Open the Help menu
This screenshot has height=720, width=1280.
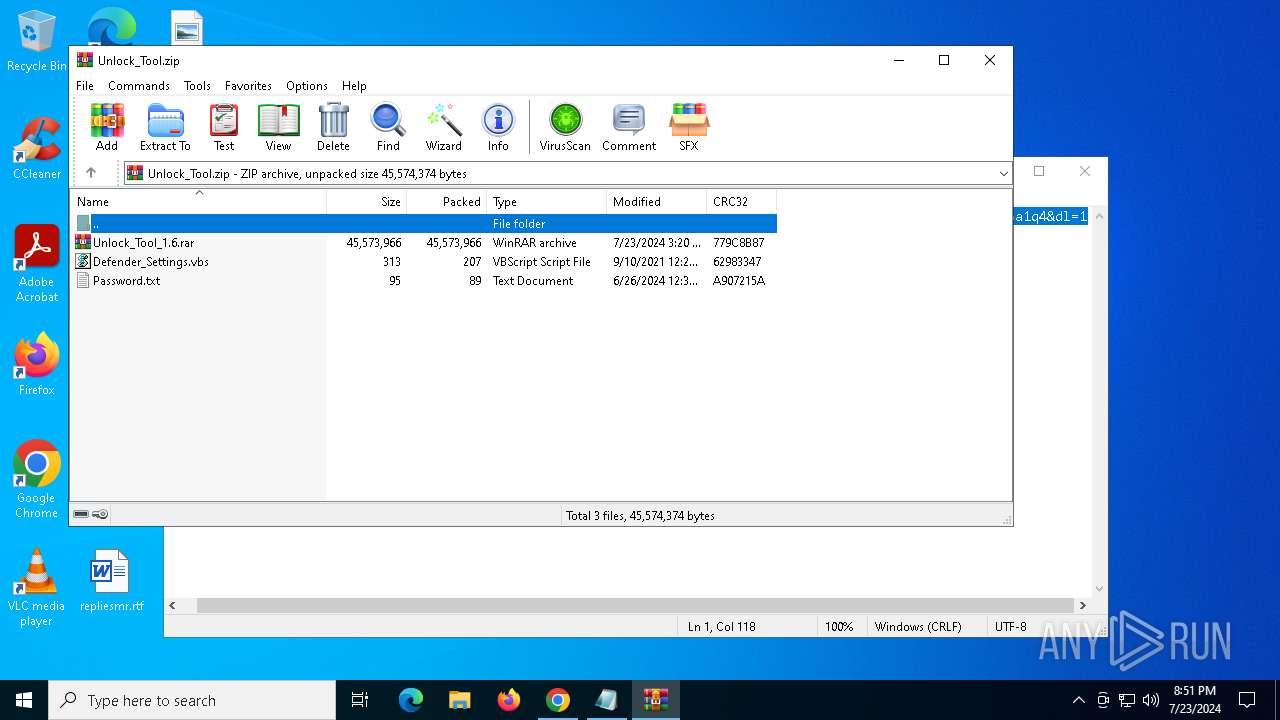(x=354, y=86)
